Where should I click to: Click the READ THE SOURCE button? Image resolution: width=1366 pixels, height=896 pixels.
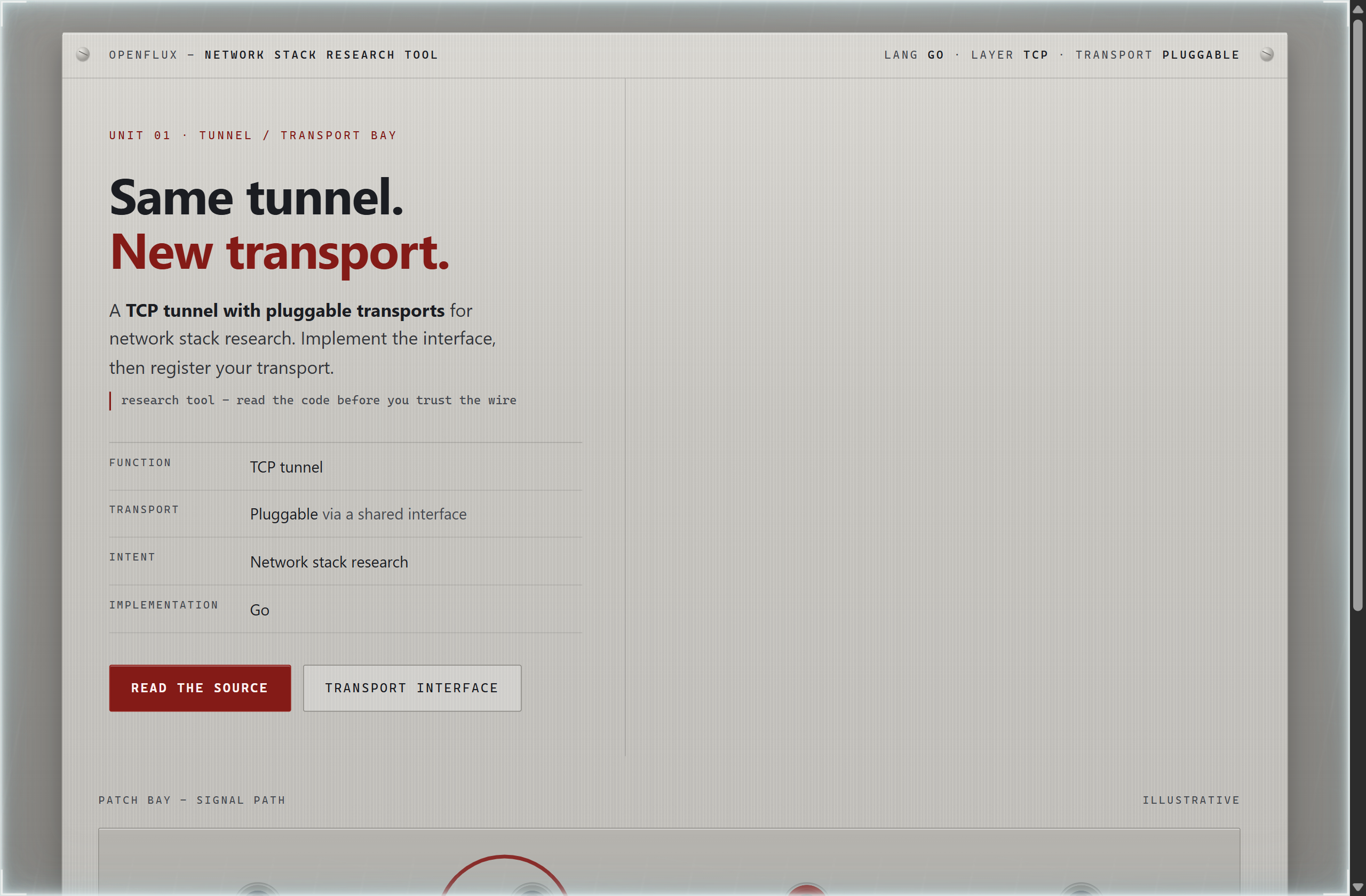pos(200,688)
